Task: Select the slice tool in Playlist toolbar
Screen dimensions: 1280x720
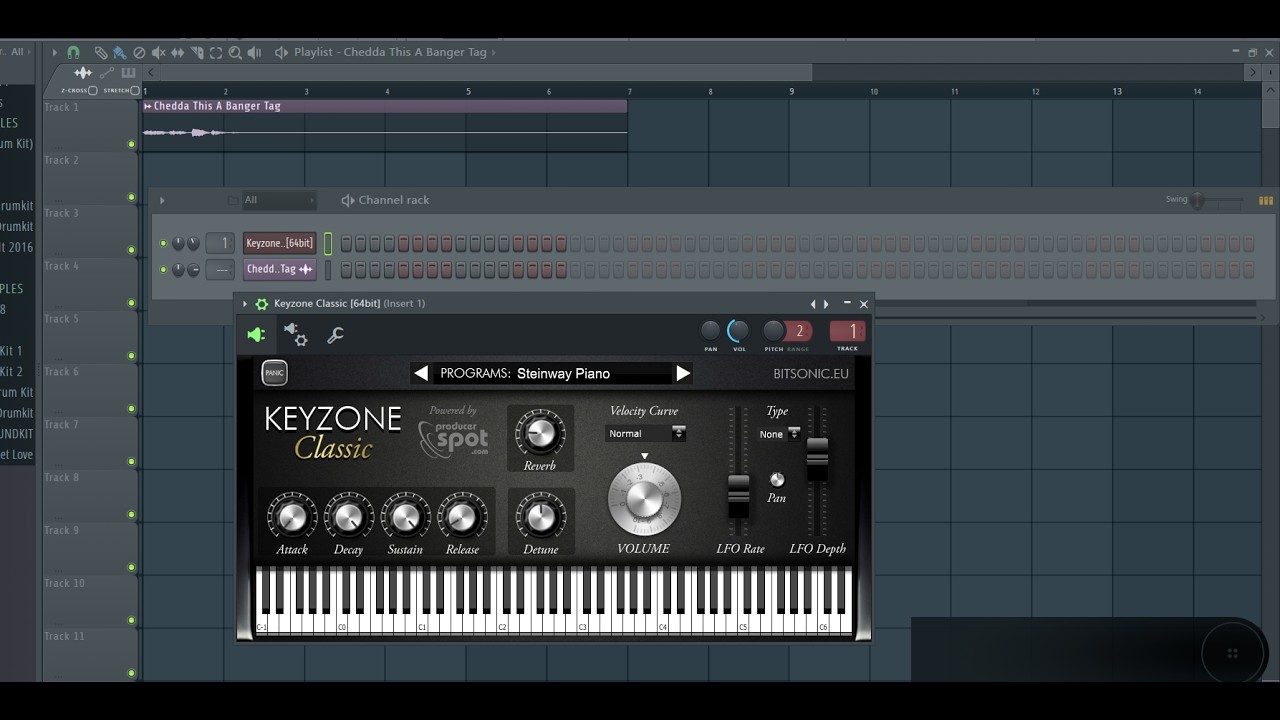Action: pyautogui.click(x=197, y=52)
